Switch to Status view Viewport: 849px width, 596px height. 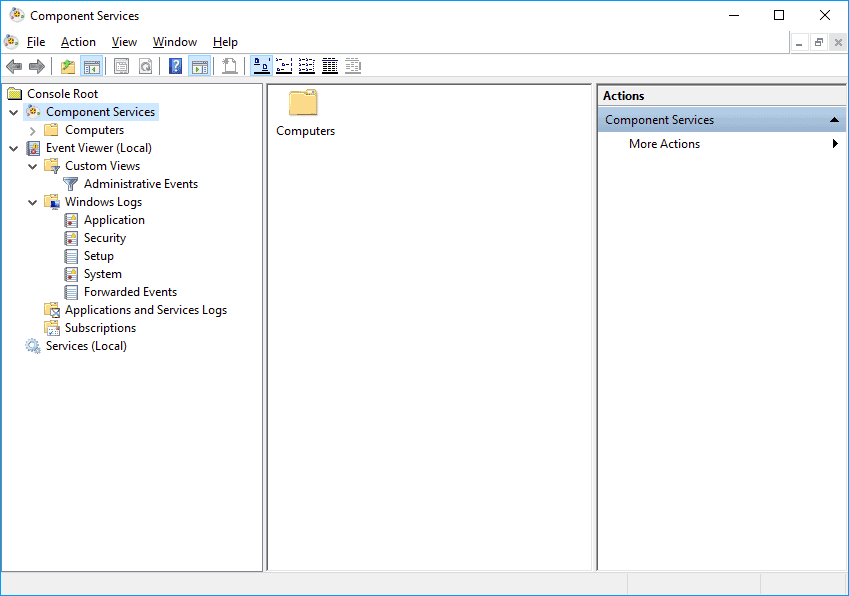coord(353,66)
